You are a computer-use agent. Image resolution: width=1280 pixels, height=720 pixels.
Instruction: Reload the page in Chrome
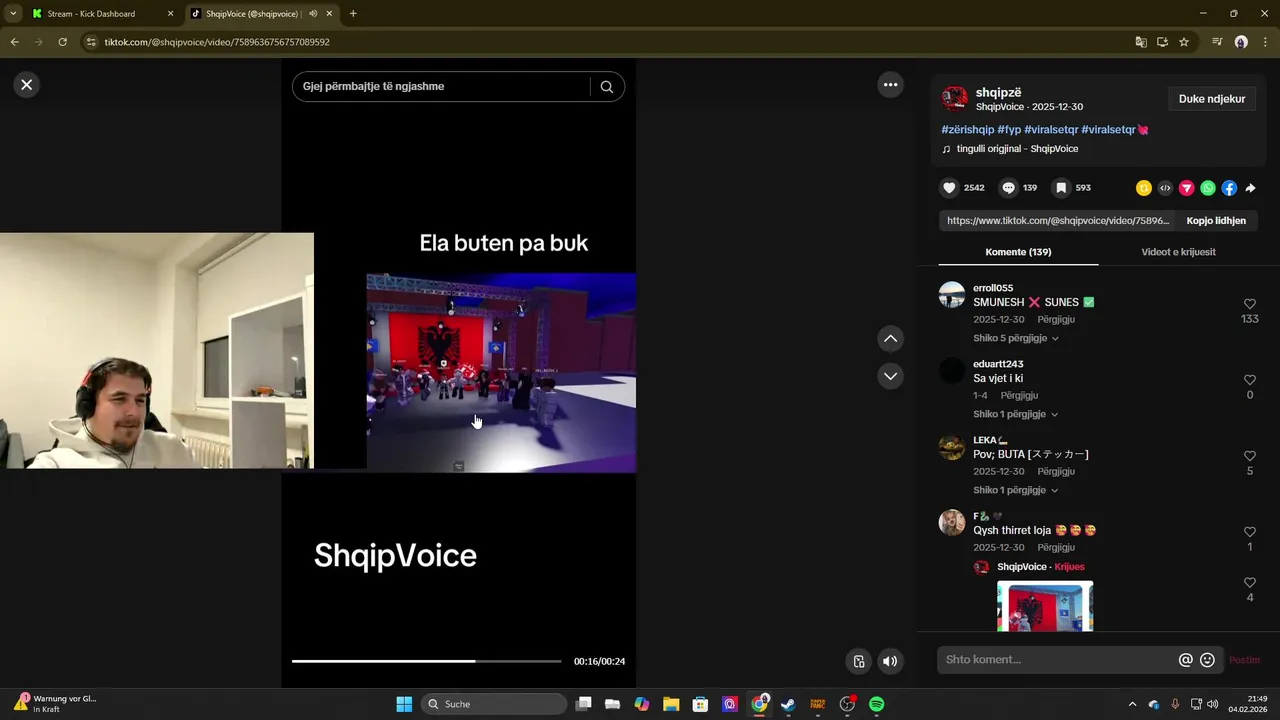(x=62, y=42)
